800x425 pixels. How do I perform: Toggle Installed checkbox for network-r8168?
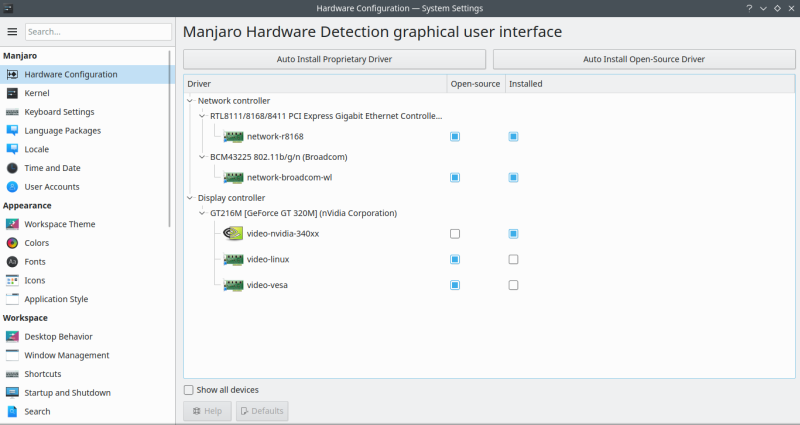513,137
